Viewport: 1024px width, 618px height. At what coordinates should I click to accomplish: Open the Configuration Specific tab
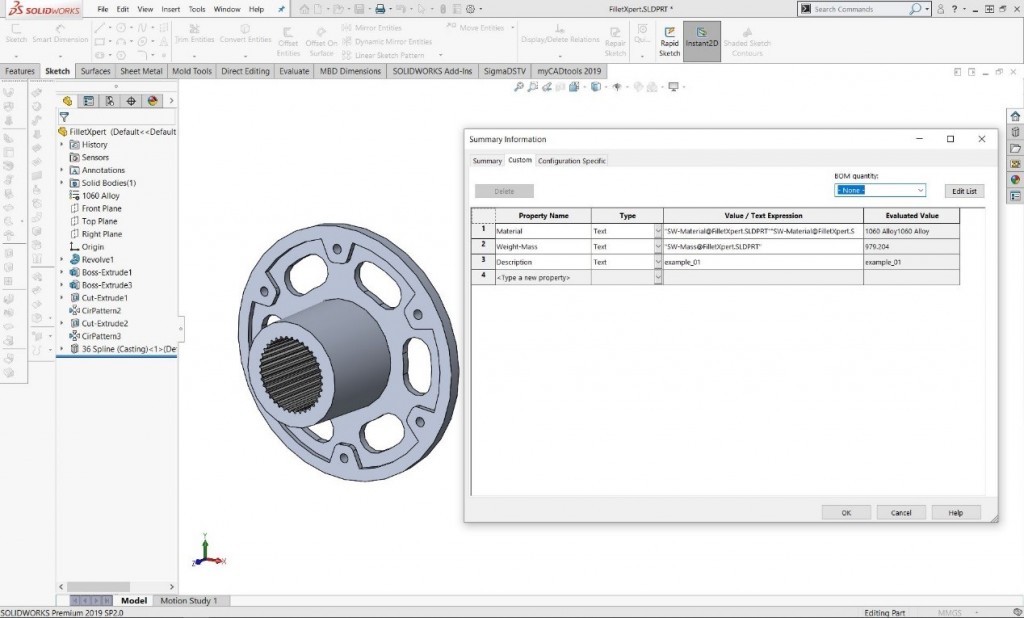(571, 161)
